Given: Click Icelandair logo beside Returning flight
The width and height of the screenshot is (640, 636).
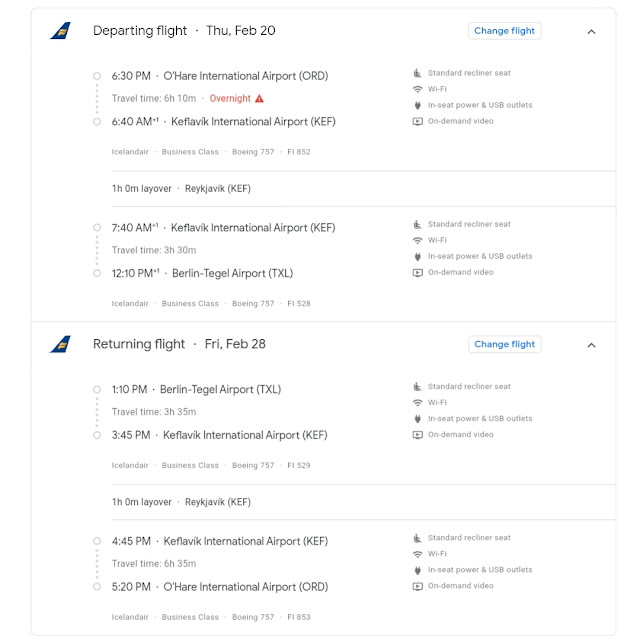Looking at the screenshot, I should [x=61, y=344].
